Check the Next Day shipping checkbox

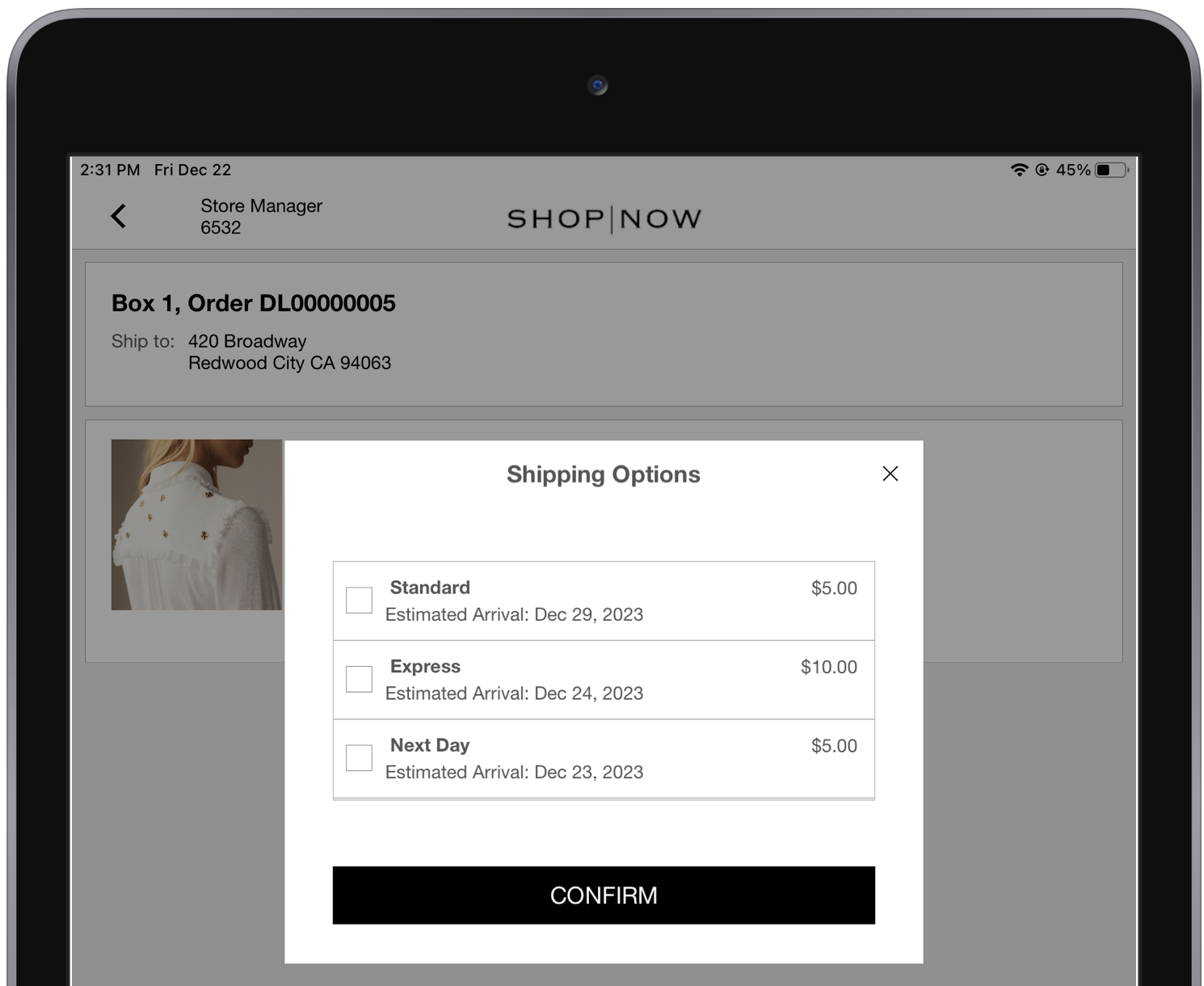coord(359,758)
